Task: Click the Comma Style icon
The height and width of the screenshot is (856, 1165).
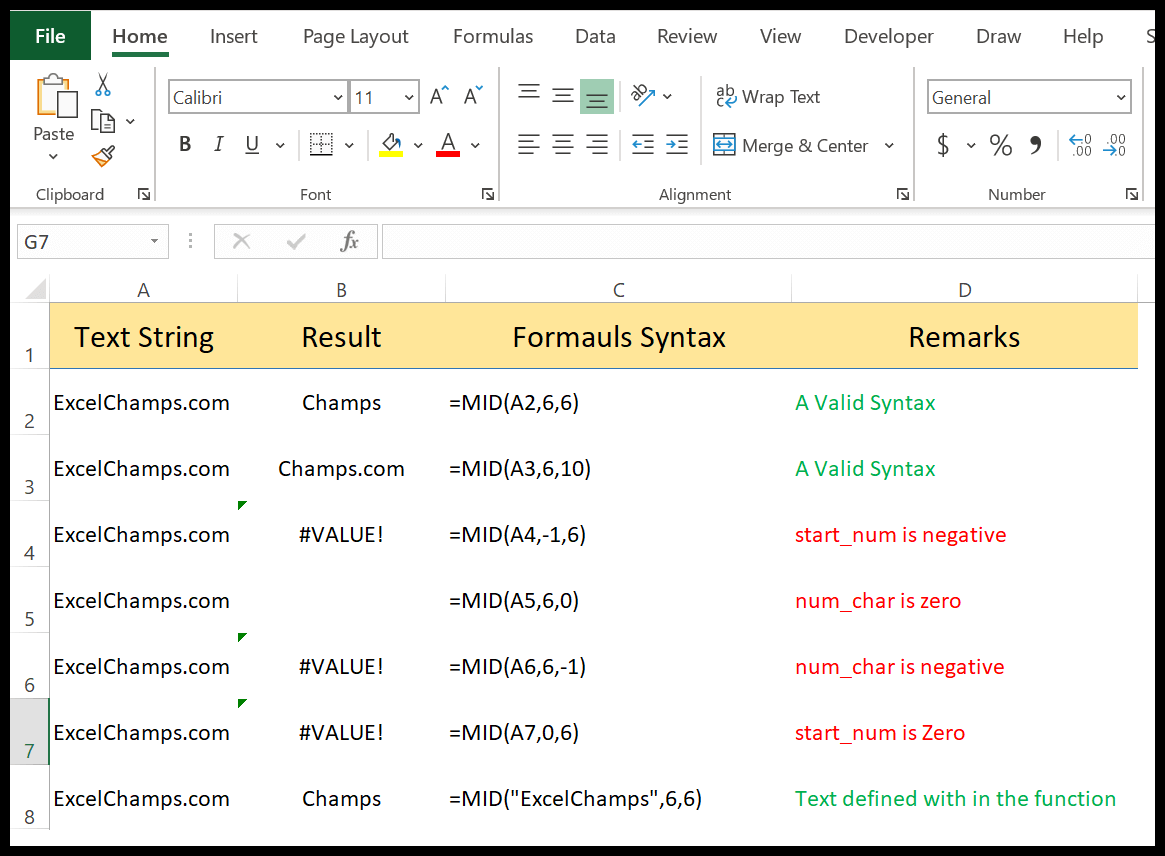Action: coord(1036,145)
